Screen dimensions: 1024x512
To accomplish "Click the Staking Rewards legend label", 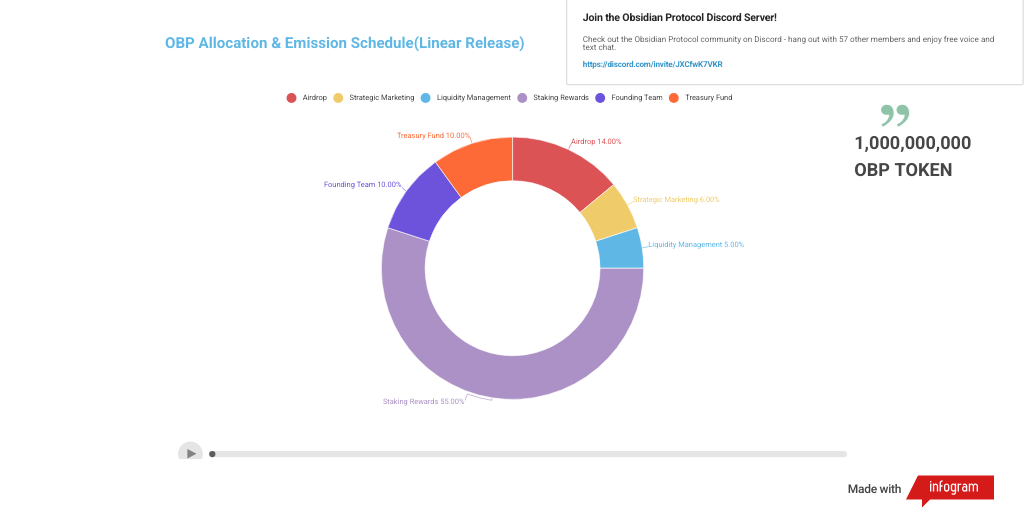I will (561, 98).
